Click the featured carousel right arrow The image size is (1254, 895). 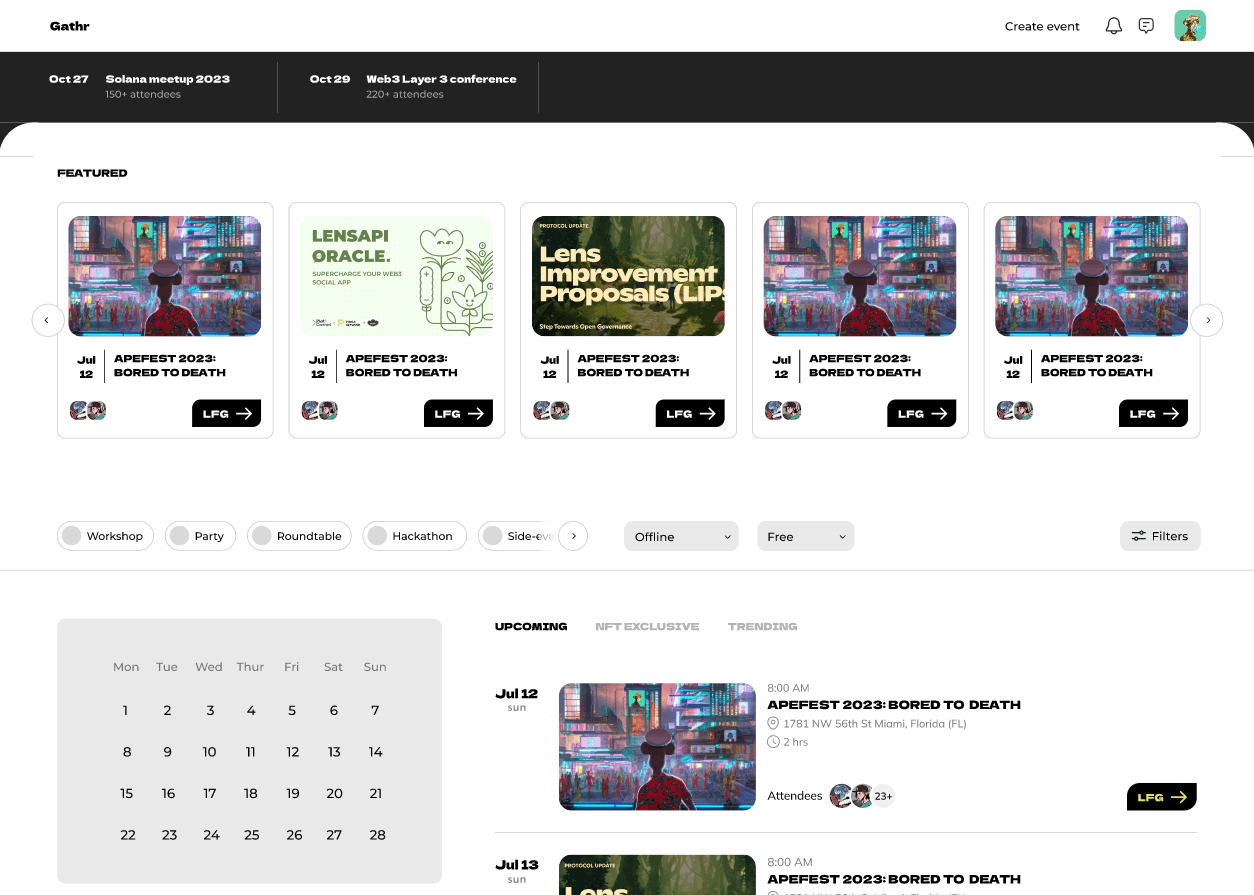1207,320
